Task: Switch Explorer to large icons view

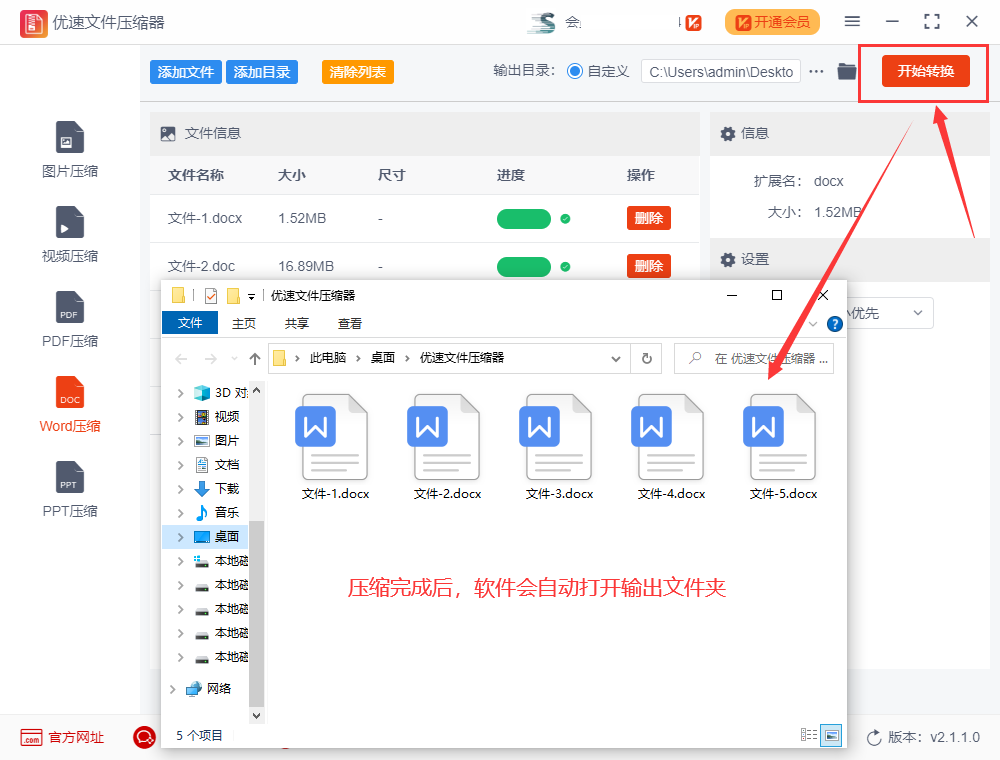Action: [831, 735]
